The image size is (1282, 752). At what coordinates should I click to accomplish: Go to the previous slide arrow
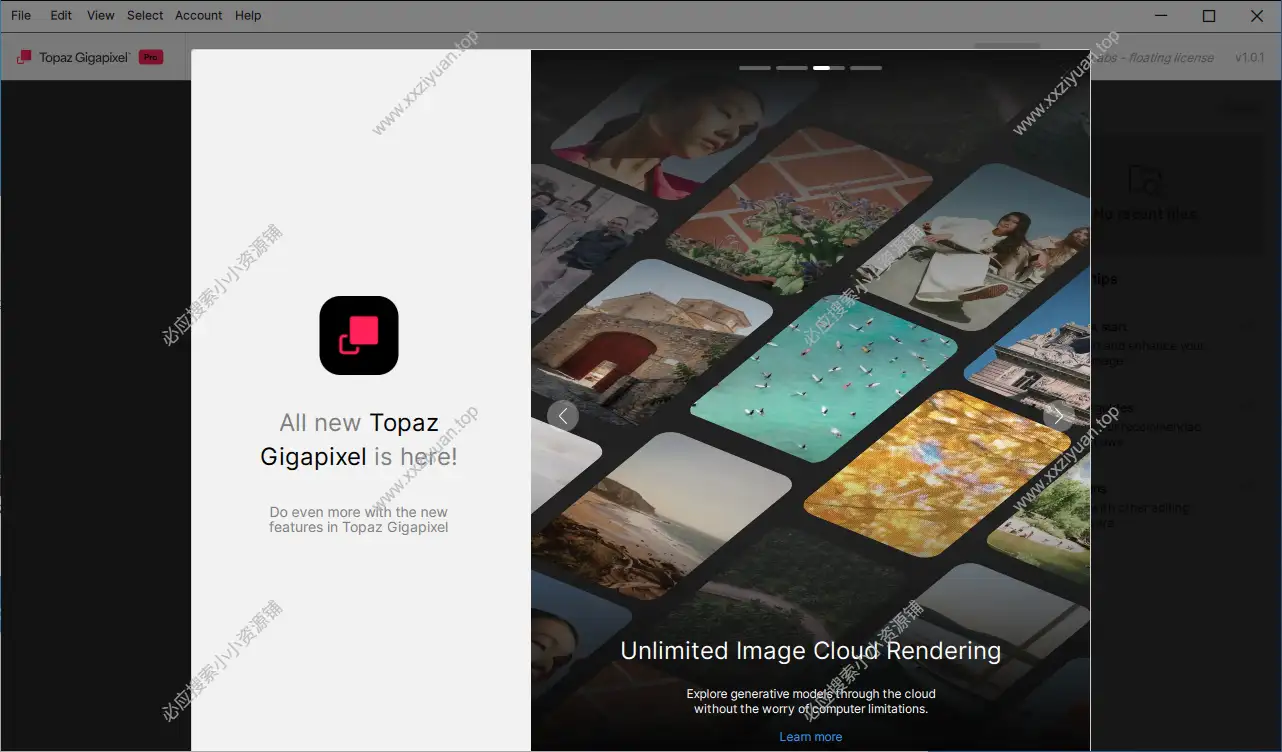point(562,415)
